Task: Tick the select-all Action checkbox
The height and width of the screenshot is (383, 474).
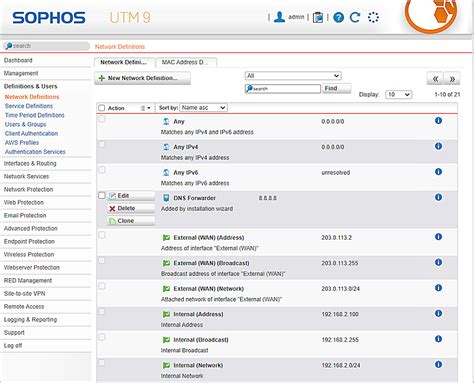Action: (102, 108)
